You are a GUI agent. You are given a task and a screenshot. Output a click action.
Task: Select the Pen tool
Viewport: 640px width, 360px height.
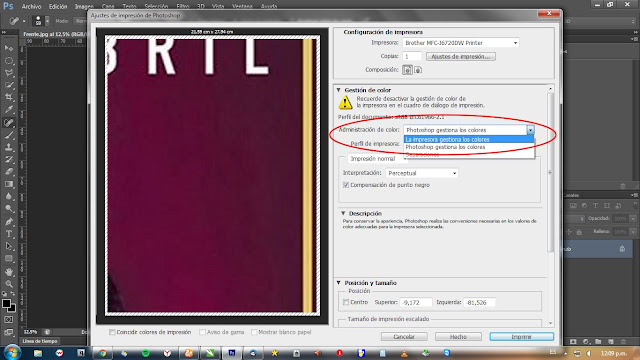(9, 222)
